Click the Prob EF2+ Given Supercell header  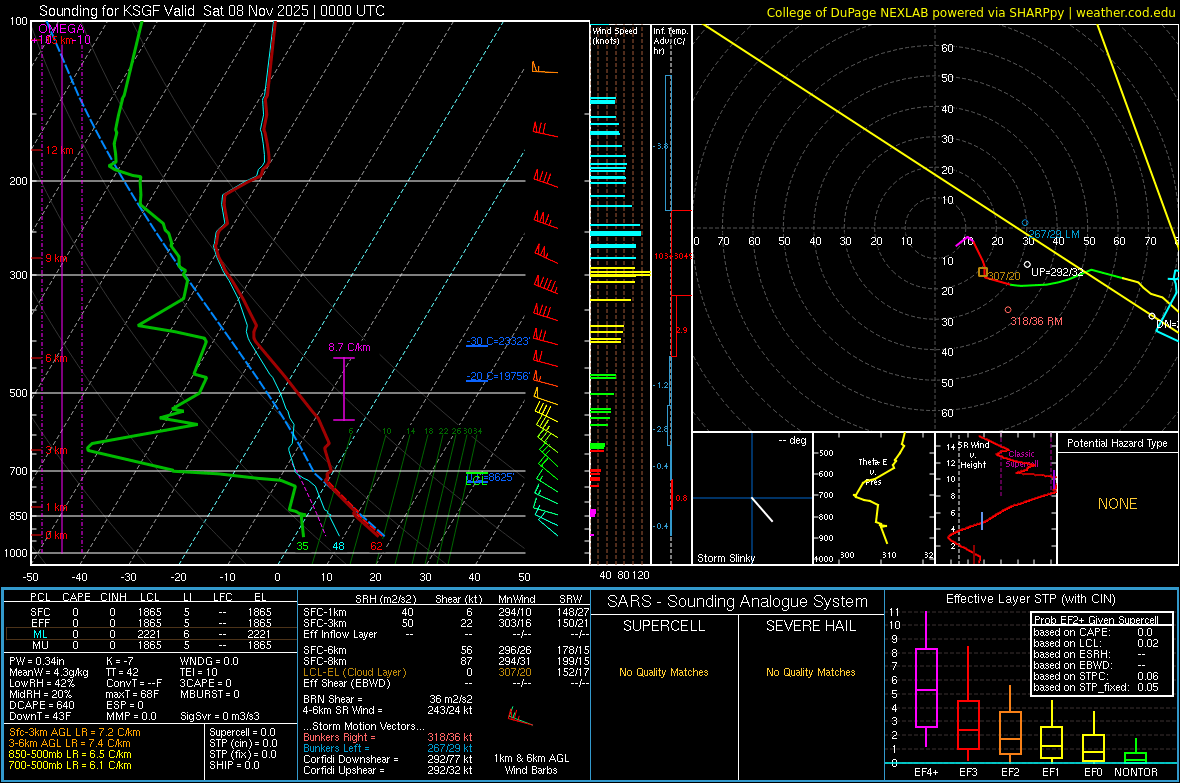click(1096, 620)
